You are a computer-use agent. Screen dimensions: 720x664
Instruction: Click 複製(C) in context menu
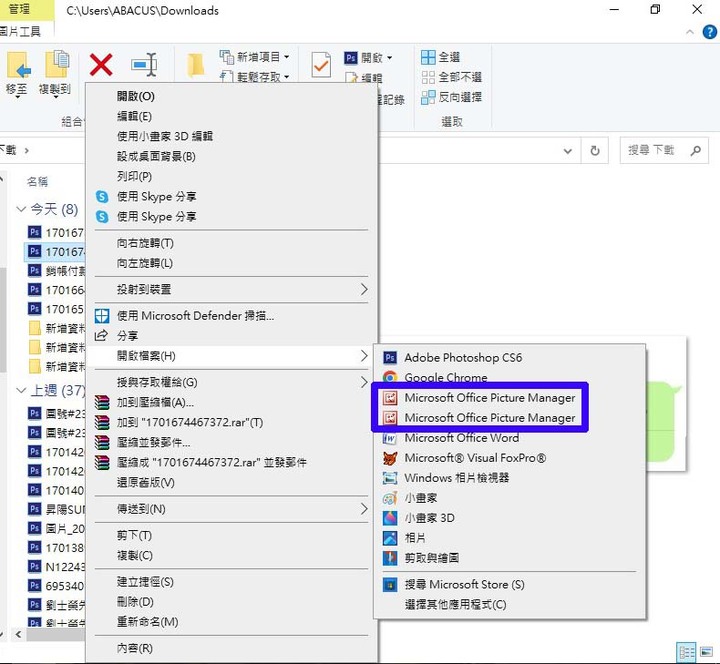[x=231, y=556]
